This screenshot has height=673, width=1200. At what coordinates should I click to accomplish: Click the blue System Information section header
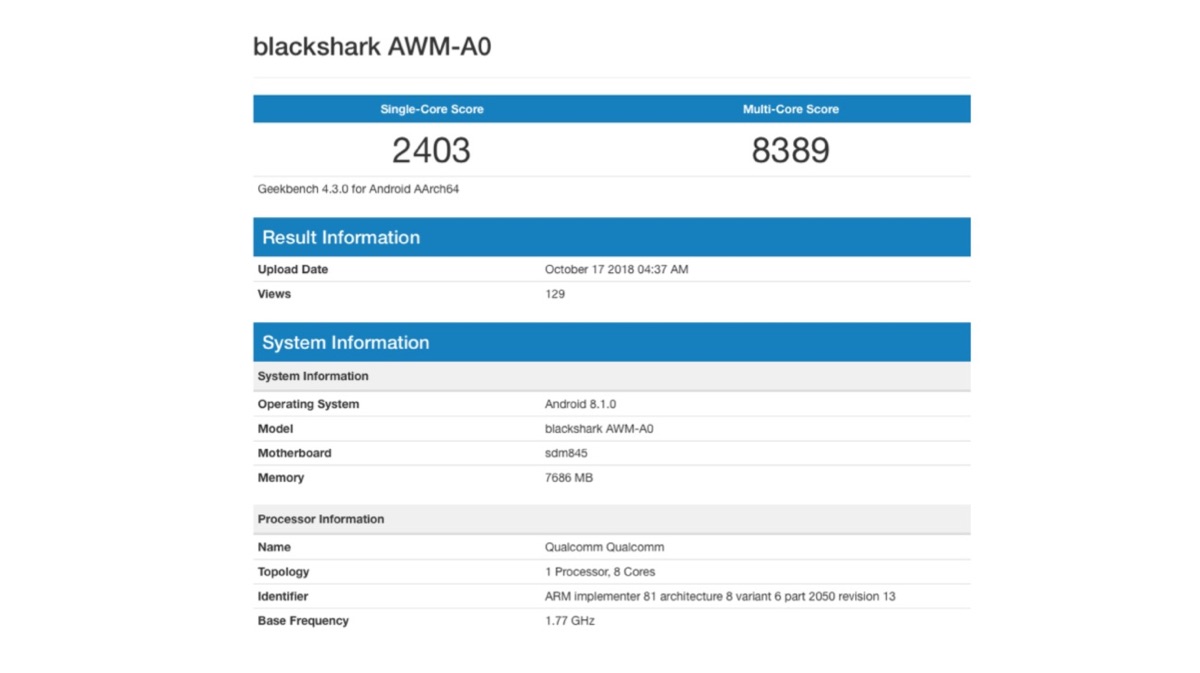[x=345, y=343]
